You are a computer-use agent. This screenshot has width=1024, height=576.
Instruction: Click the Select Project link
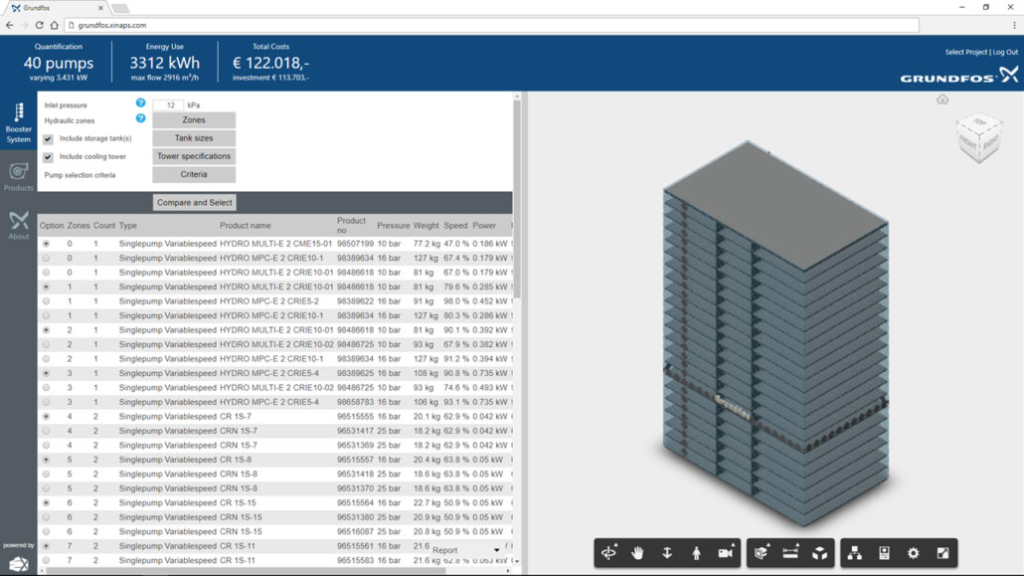tap(965, 52)
